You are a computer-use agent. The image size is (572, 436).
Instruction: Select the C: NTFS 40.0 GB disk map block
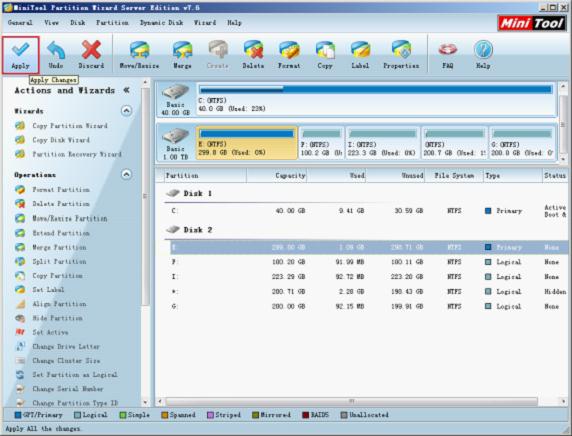point(375,99)
